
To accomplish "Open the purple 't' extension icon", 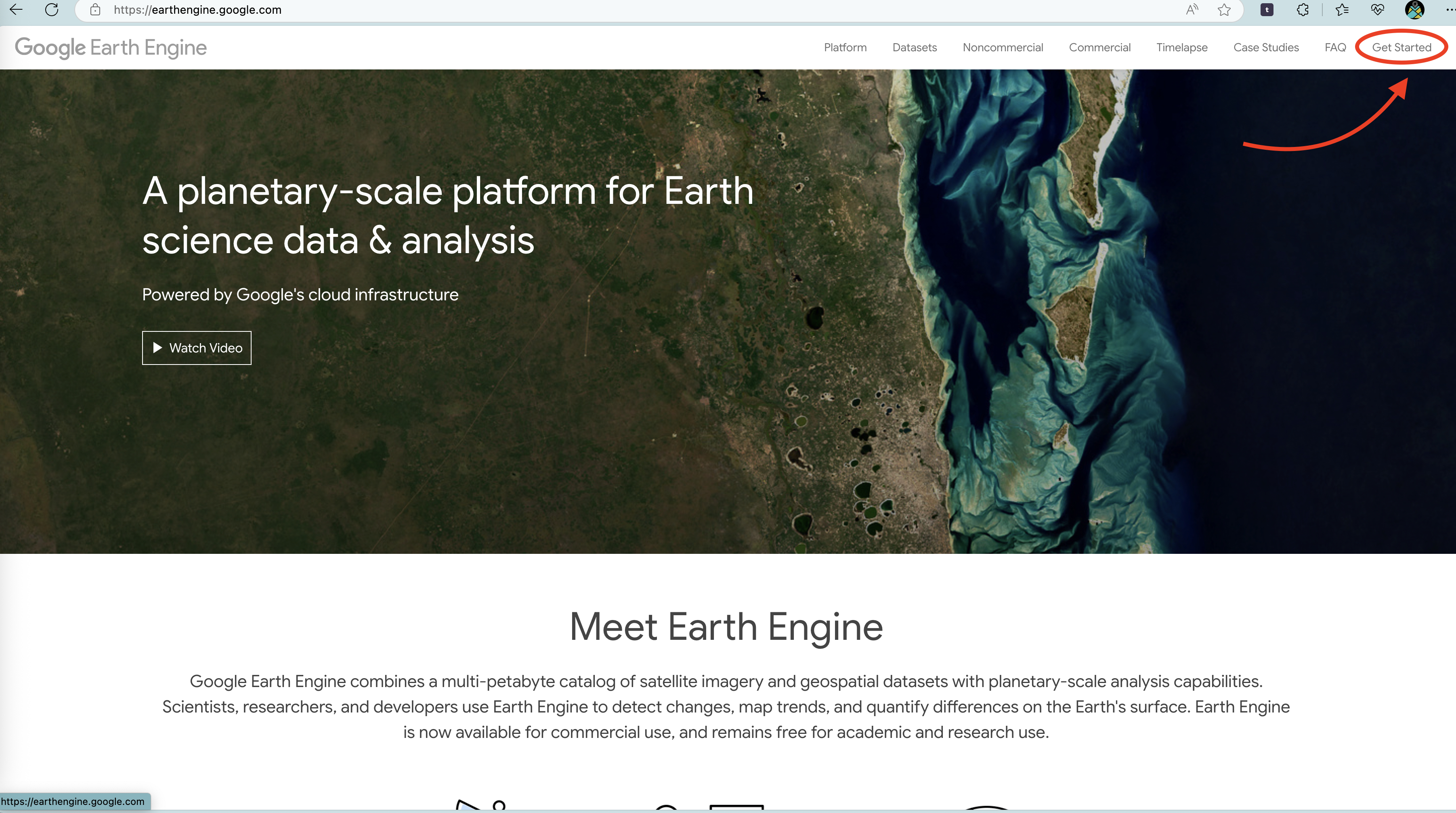I will point(1267,10).
